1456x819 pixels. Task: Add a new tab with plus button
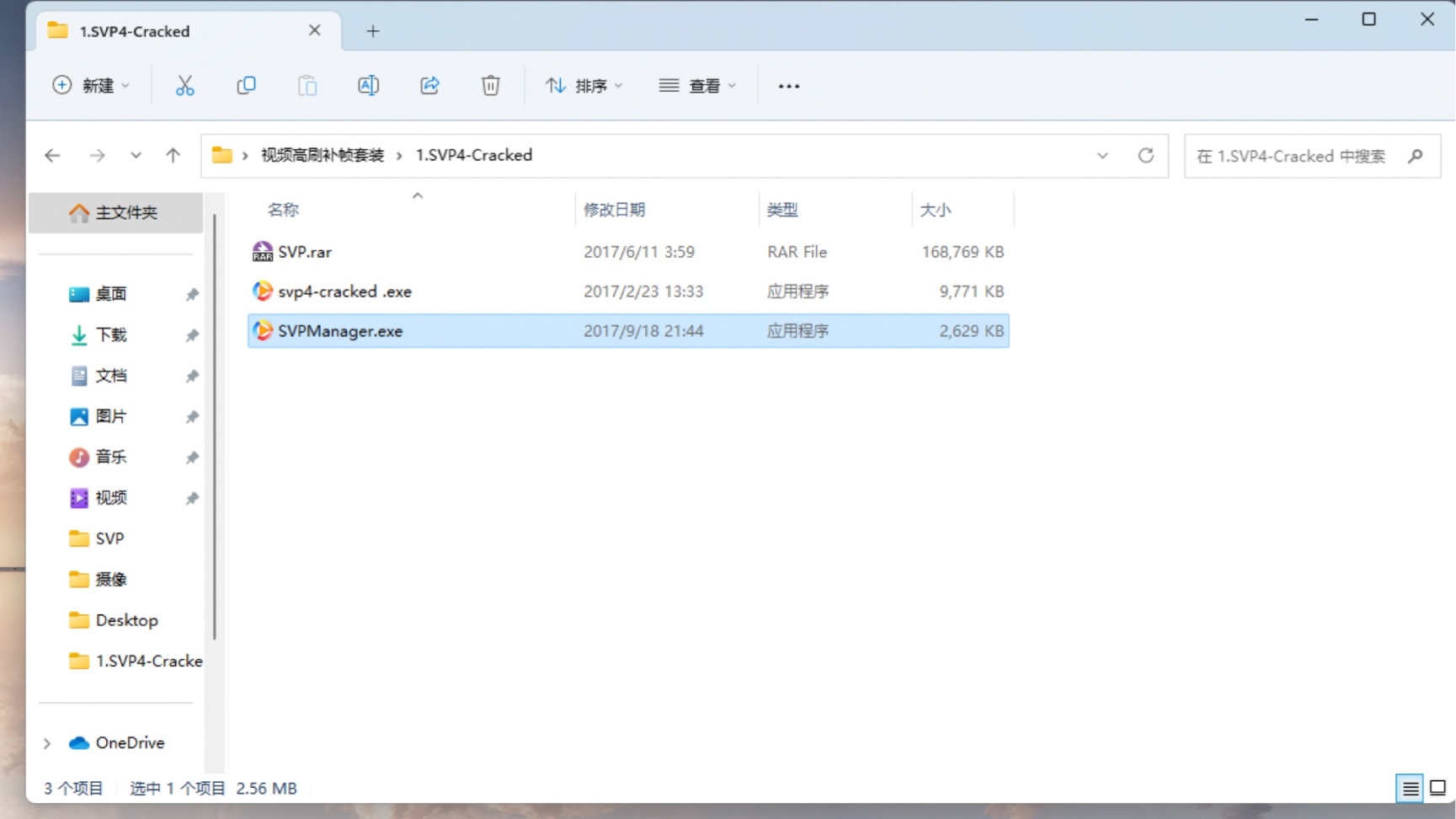tap(373, 31)
